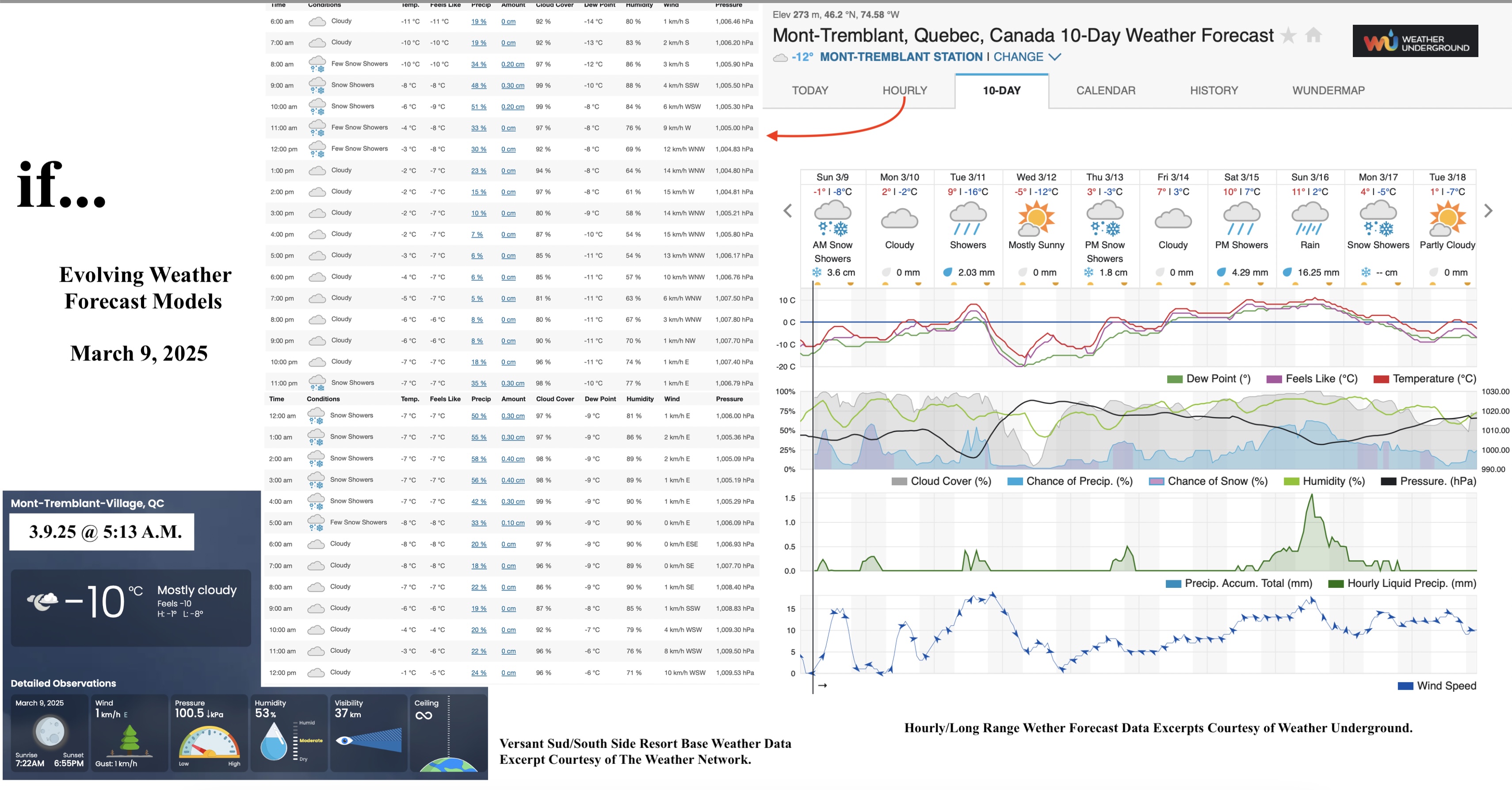Image resolution: width=1512 pixels, height=790 pixels.
Task: Open the Pressure gauge card
Action: click(x=209, y=733)
